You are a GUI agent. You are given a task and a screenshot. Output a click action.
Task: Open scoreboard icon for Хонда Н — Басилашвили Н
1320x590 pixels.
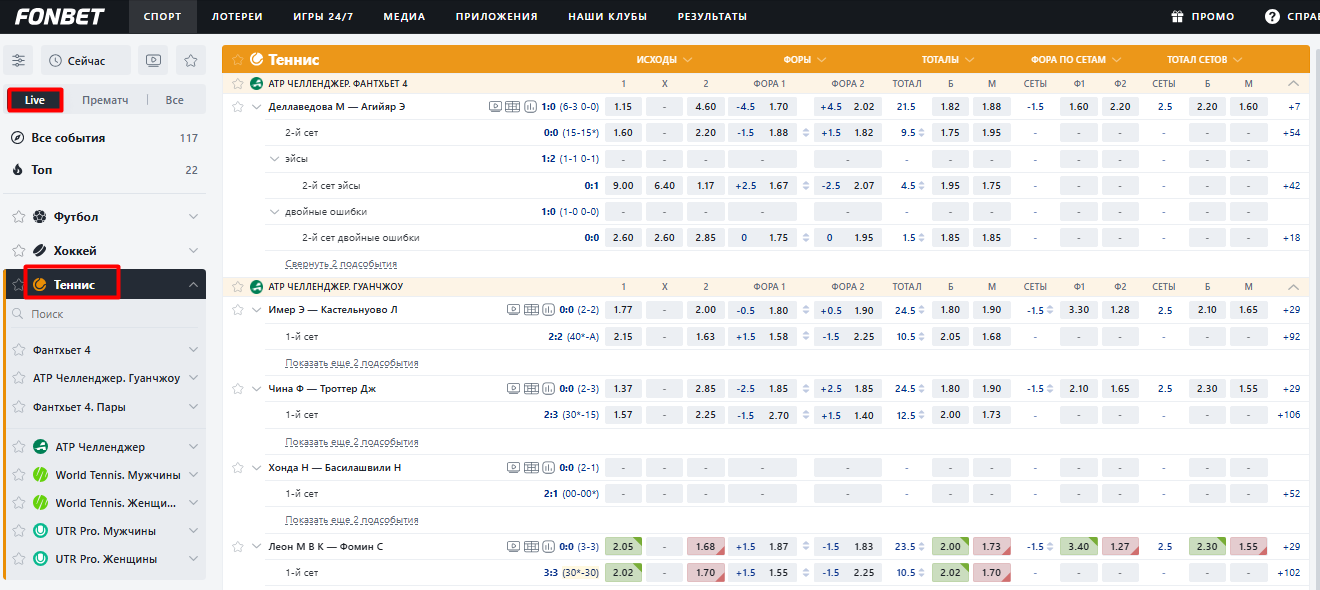point(531,468)
